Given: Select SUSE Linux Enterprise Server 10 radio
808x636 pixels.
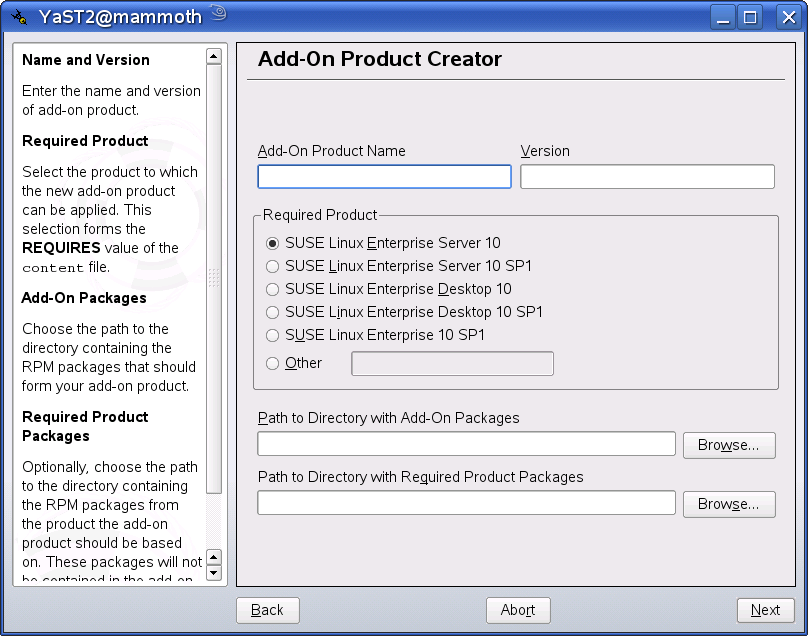Looking at the screenshot, I should click(272, 243).
